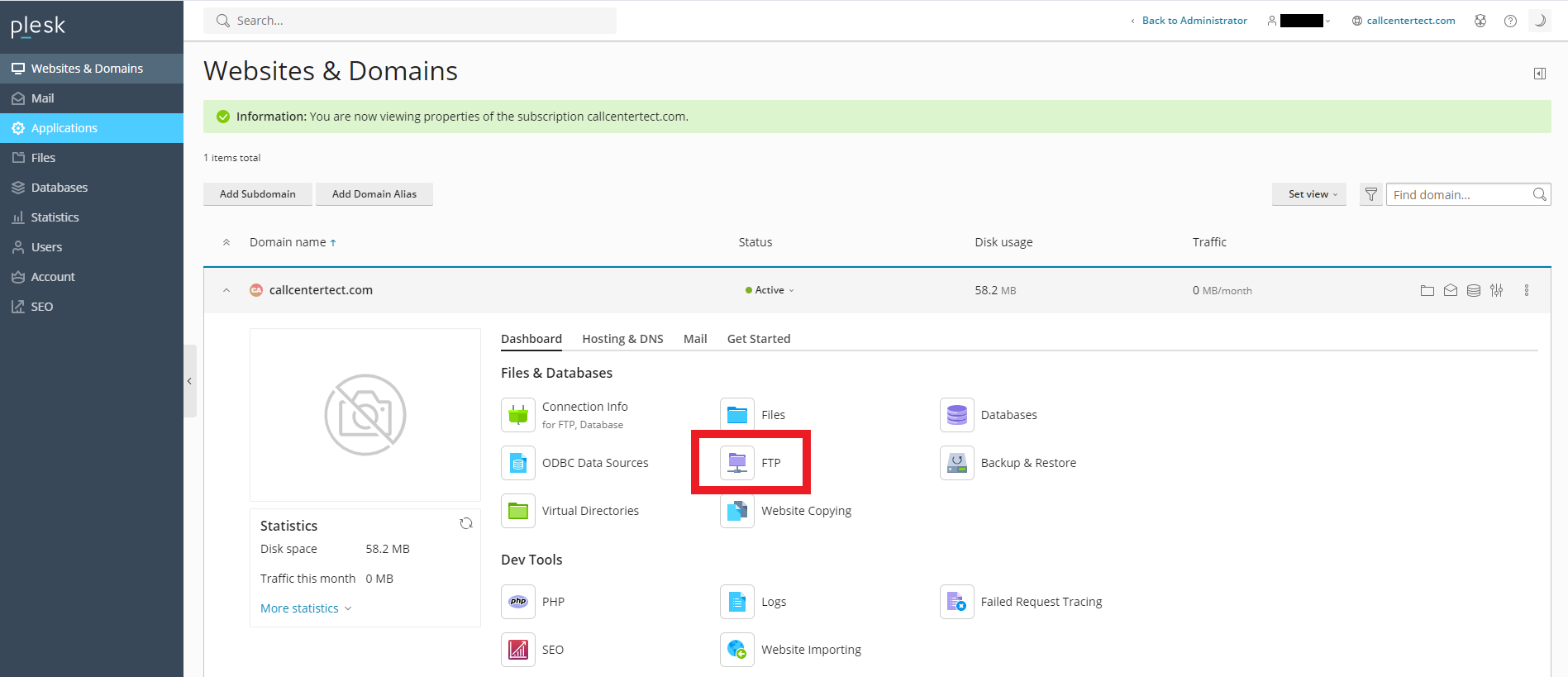Toggle dark mode with the moon icon
Image resolution: width=1568 pixels, height=677 pixels.
[x=1539, y=21]
